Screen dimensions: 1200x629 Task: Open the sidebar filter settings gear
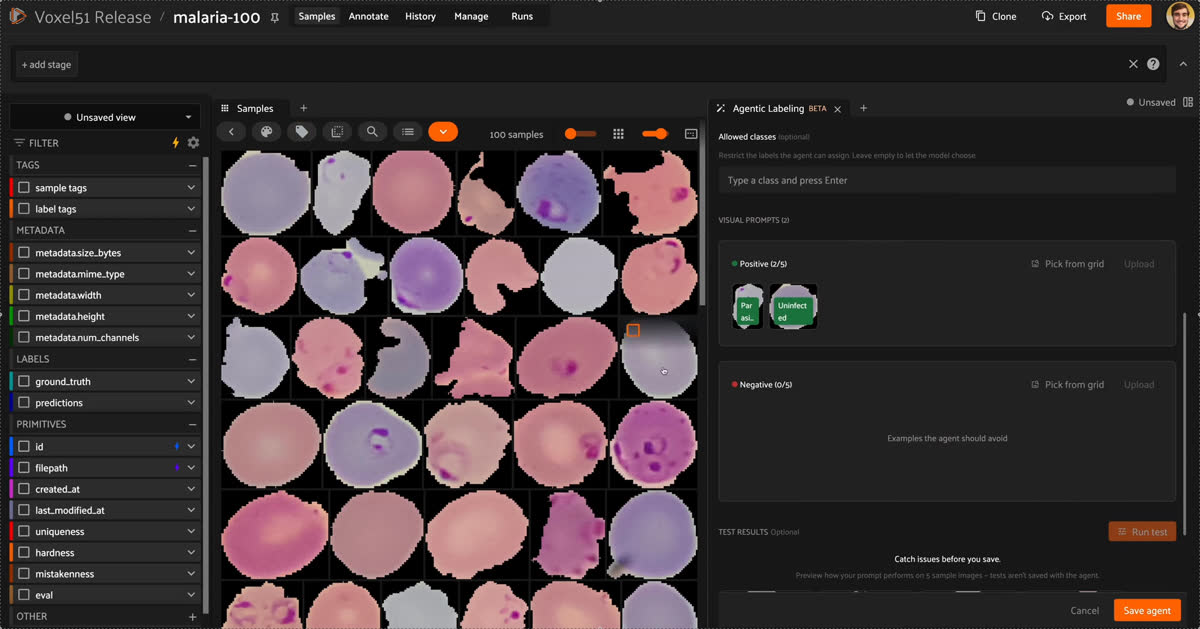click(x=193, y=143)
